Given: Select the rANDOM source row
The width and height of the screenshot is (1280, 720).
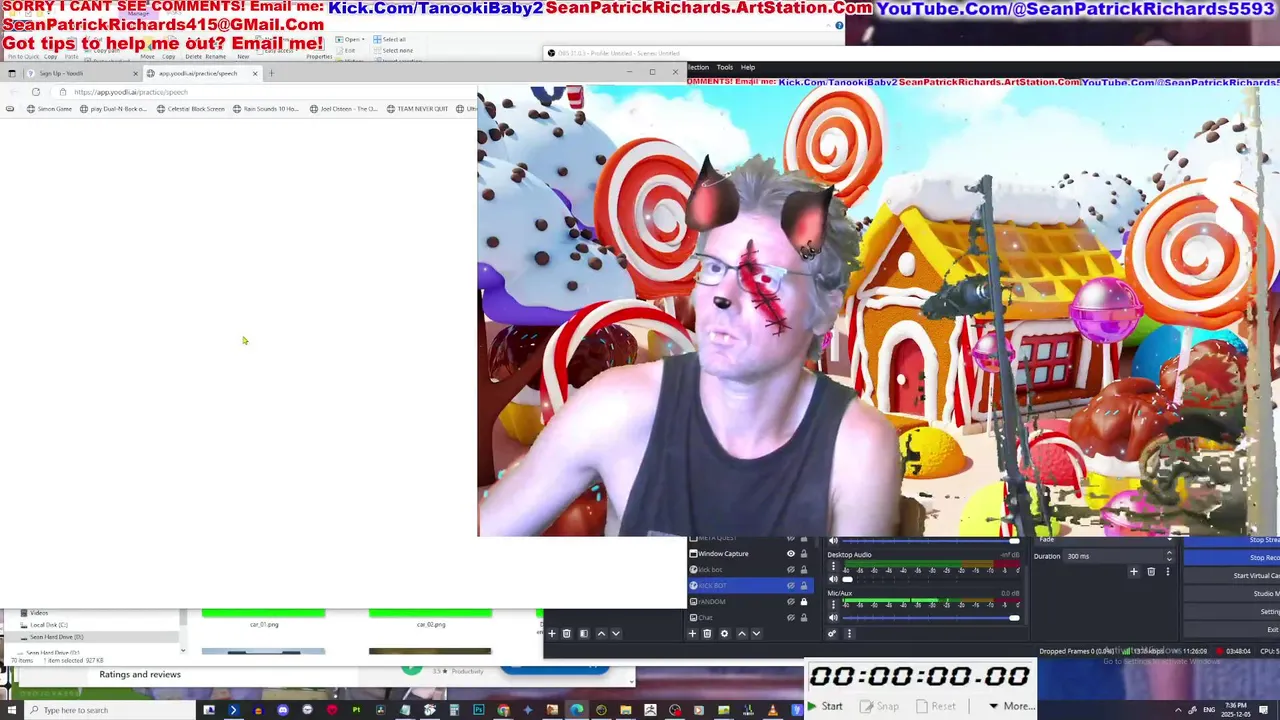Looking at the screenshot, I should coord(750,602).
